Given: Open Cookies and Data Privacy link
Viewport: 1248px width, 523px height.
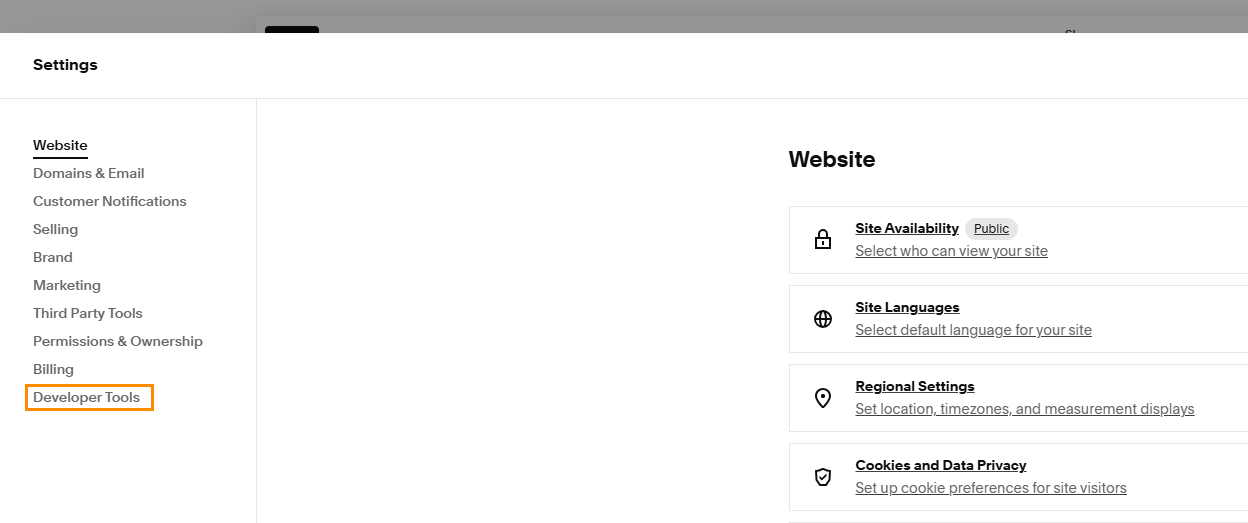Looking at the screenshot, I should [941, 465].
